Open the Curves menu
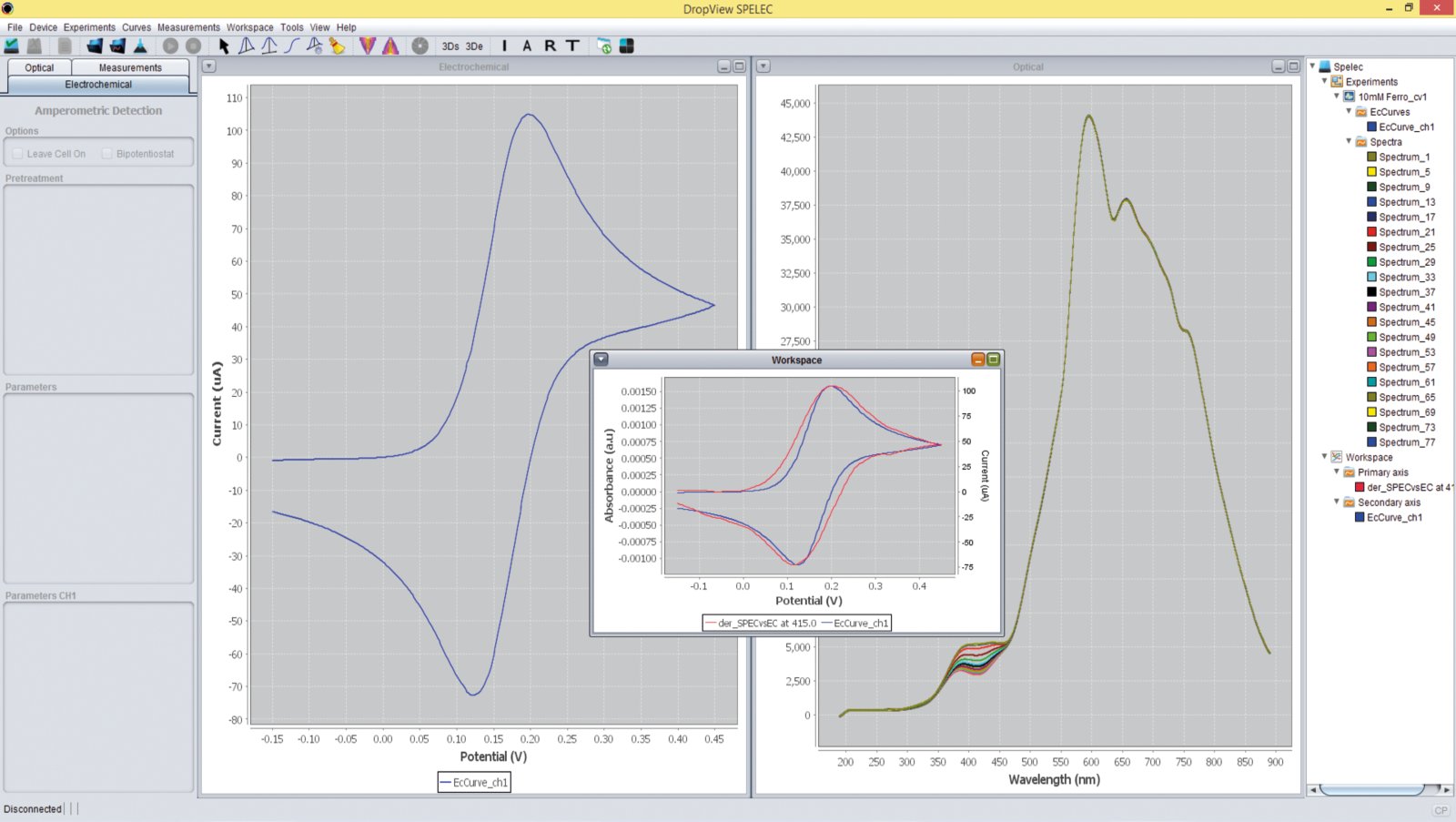This screenshot has height=822, width=1456. (x=136, y=27)
